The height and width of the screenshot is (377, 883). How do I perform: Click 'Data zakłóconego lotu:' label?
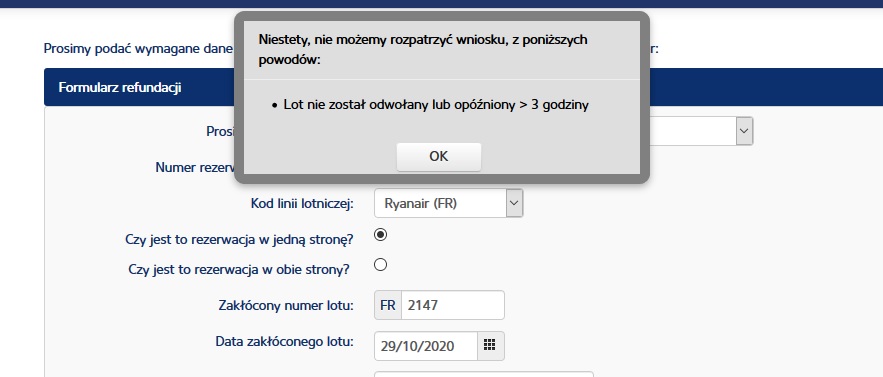[284, 341]
